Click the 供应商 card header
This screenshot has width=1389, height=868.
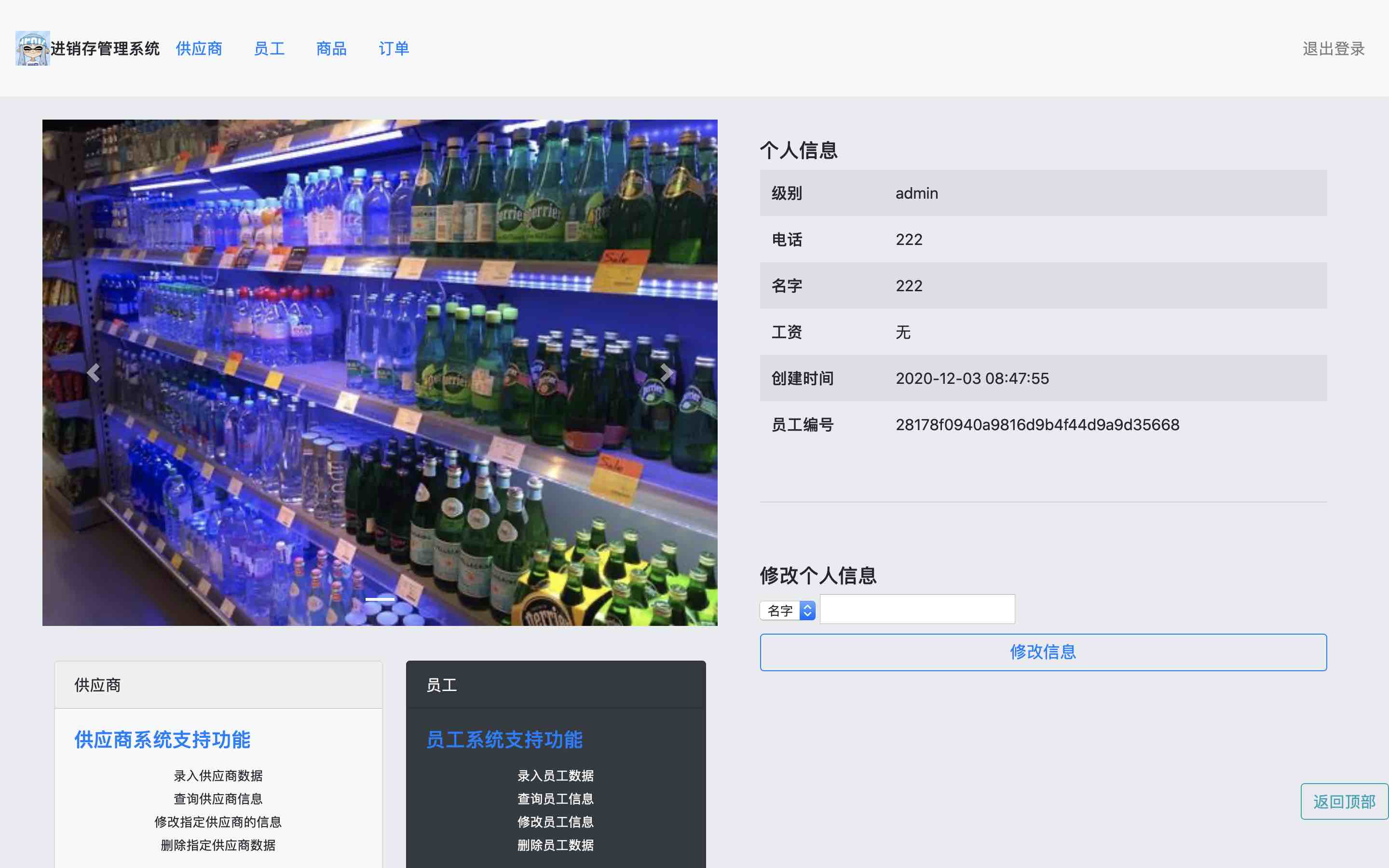(x=218, y=685)
